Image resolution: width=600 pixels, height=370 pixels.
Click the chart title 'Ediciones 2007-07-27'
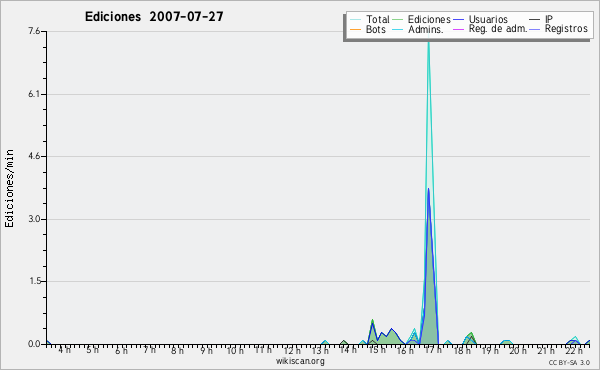point(154,17)
